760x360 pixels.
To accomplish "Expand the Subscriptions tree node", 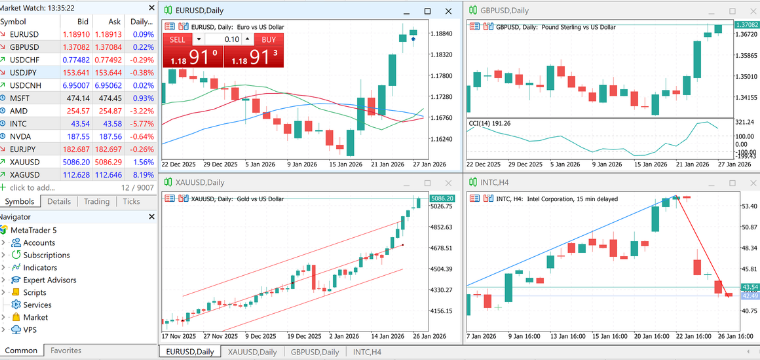I will (x=3, y=255).
